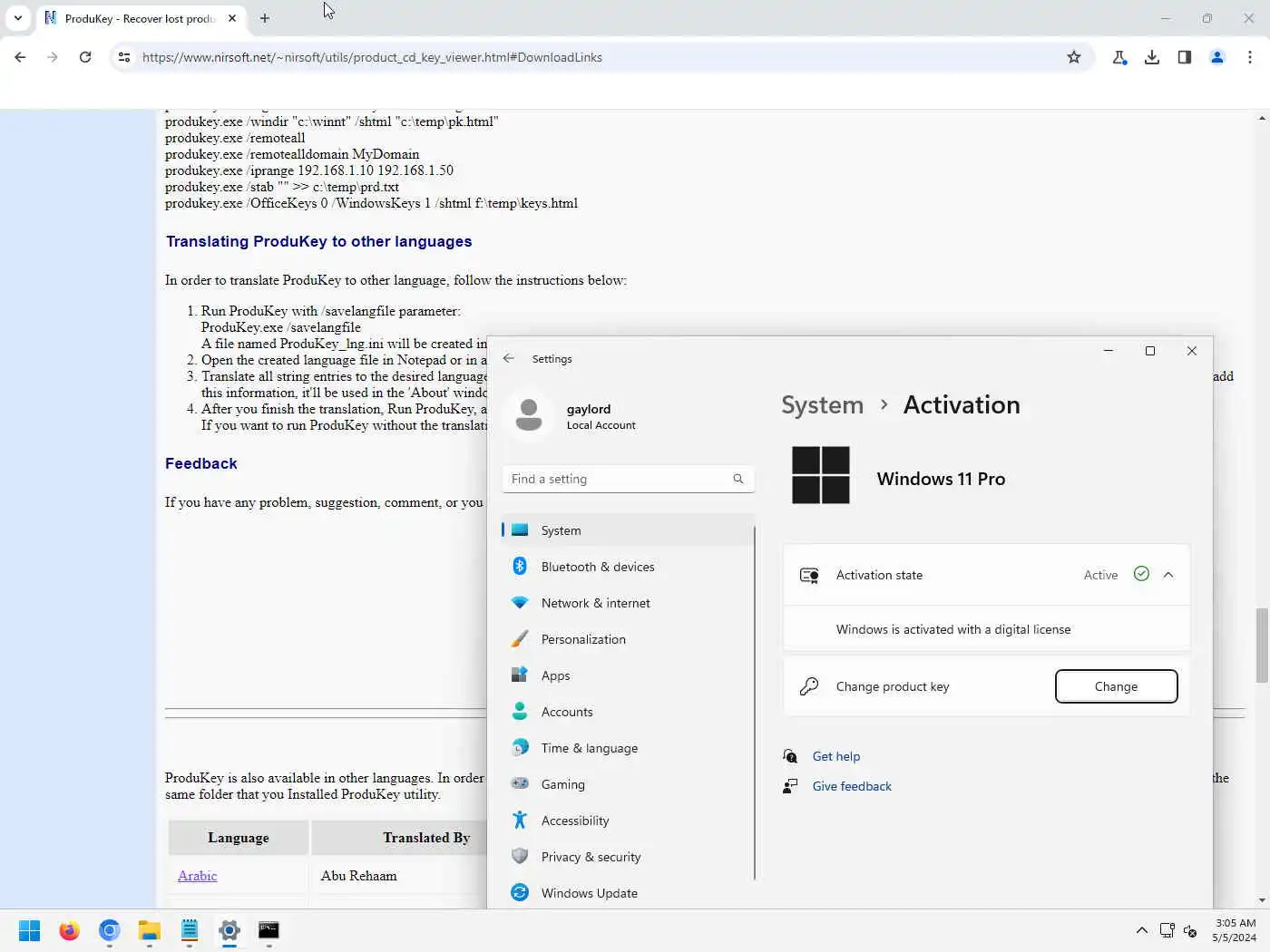Click the Active status label
This screenshot has width=1270, height=952.
click(x=1100, y=575)
